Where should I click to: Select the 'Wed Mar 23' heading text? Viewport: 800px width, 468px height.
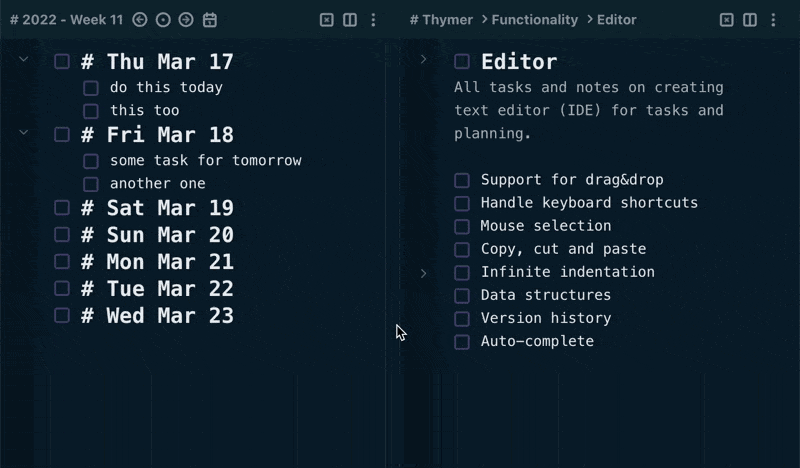(x=170, y=316)
